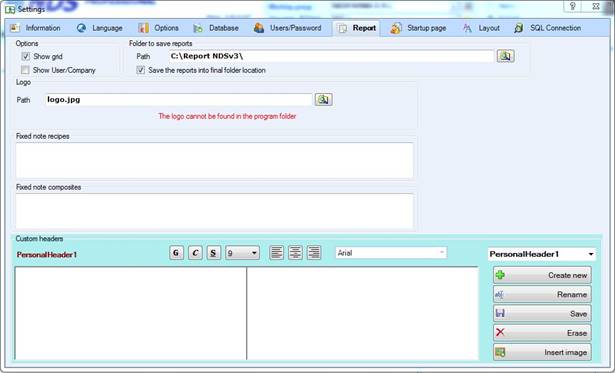Open the font size dropdown
The image size is (615, 373).
coord(242,253)
